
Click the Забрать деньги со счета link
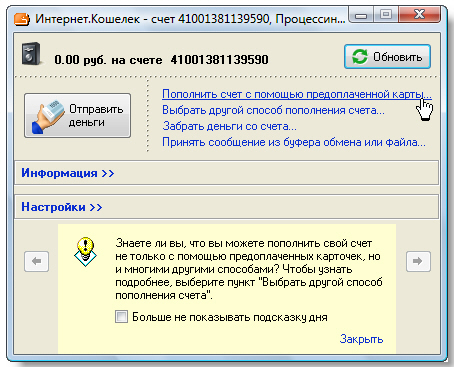[229, 126]
